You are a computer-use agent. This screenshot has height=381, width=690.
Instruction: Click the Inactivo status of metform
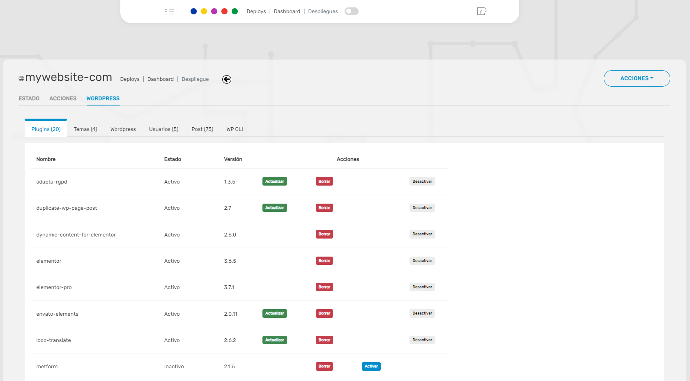pyautogui.click(x=174, y=366)
